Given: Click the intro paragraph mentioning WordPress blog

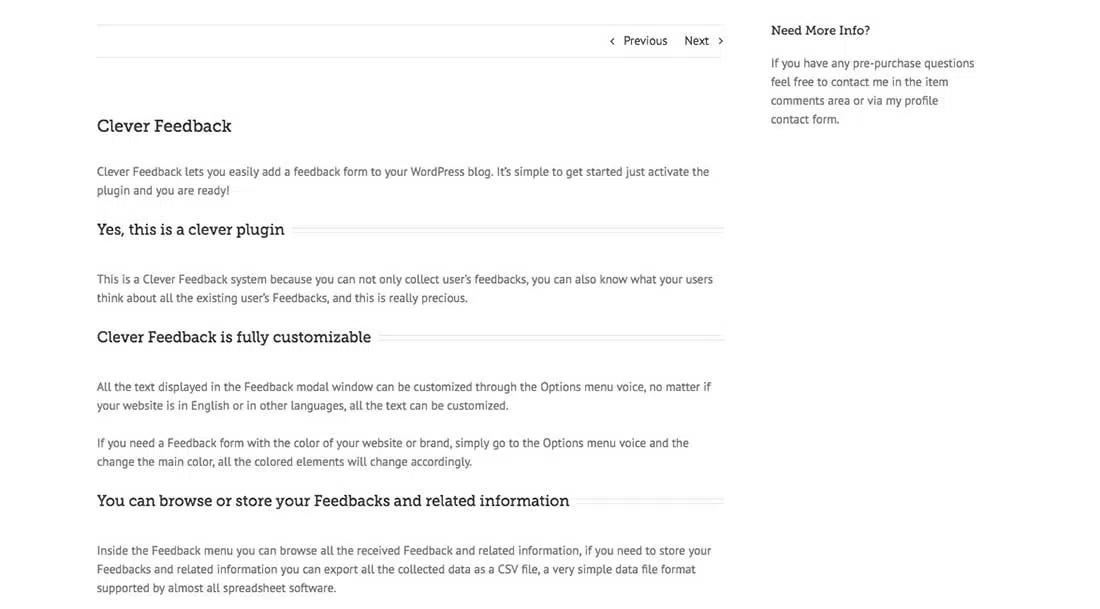Looking at the screenshot, I should (403, 181).
